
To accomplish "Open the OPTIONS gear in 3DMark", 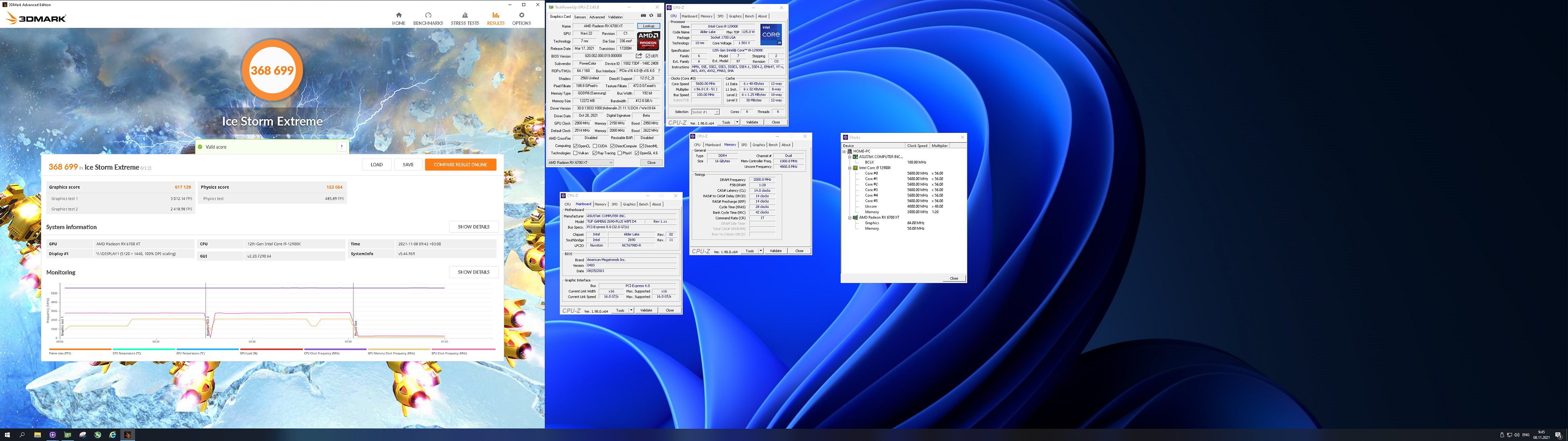I will tap(522, 15).
